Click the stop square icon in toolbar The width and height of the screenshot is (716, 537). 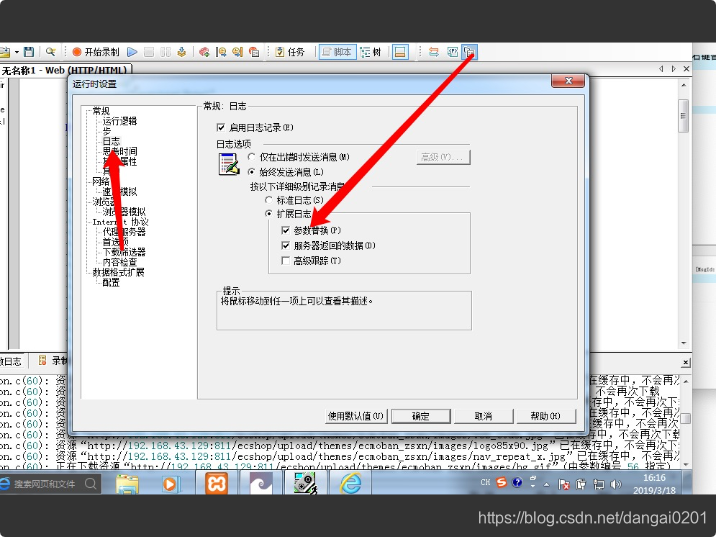149,52
